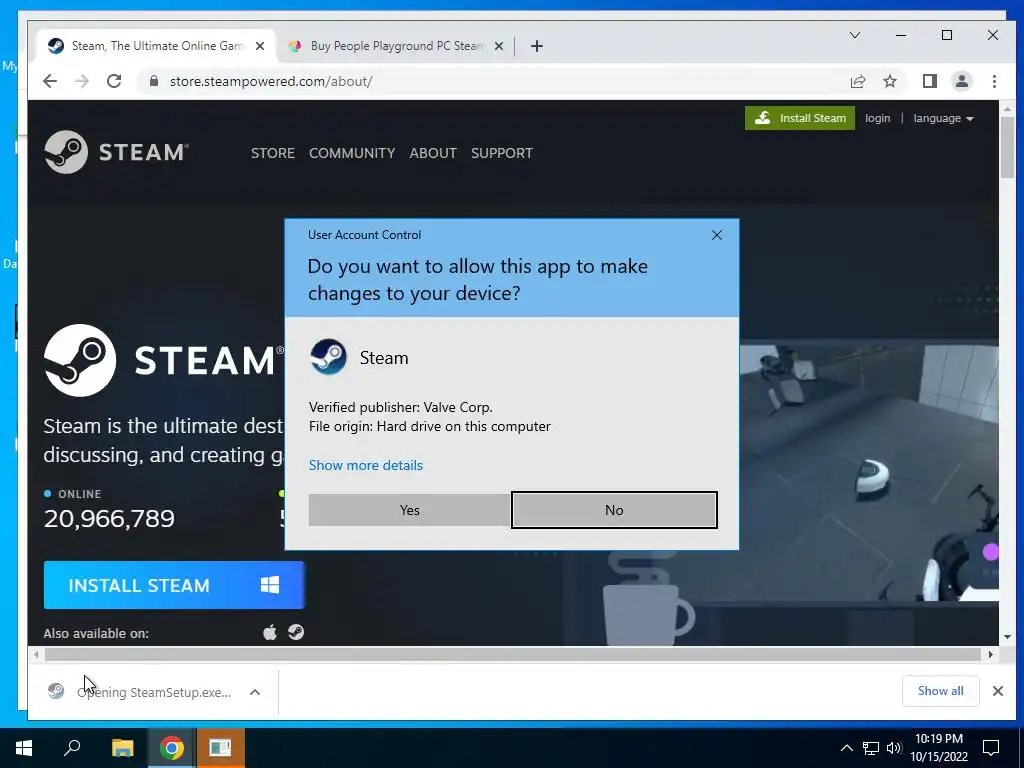1024x768 pixels.
Task: Click the vertical scrollbar thumb
Action: click(x=1007, y=147)
